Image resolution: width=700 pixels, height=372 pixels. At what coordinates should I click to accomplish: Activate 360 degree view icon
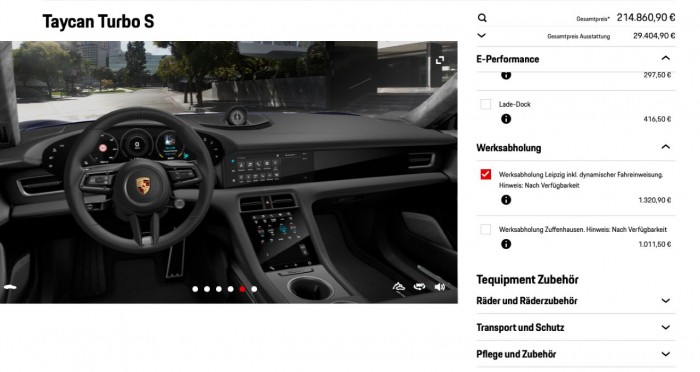point(419,287)
